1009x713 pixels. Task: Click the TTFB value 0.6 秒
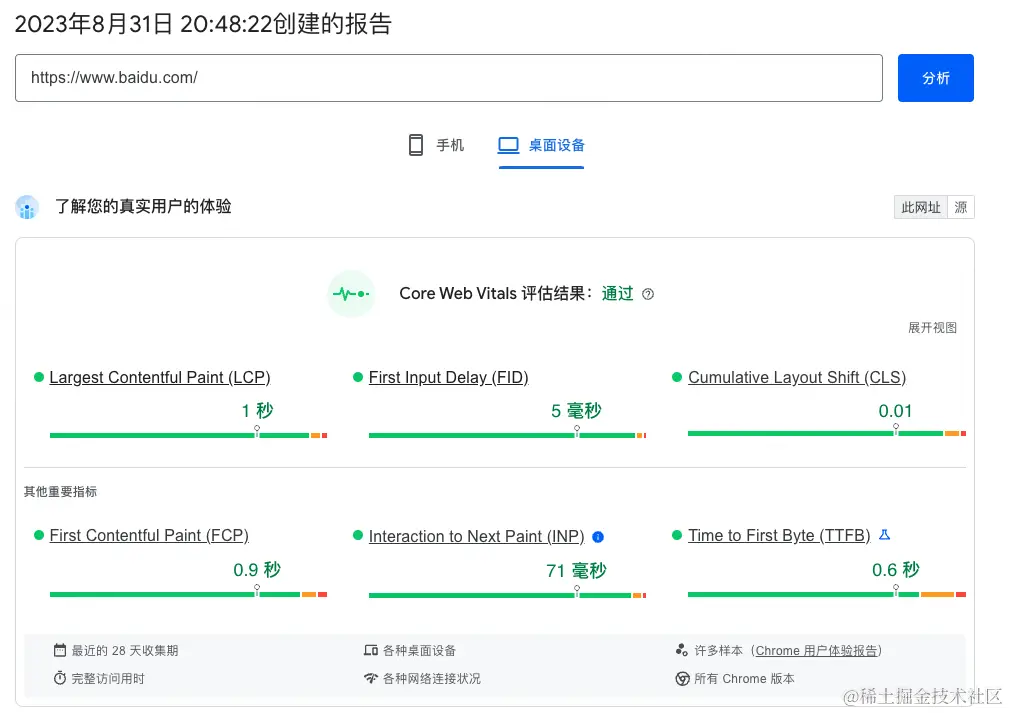(x=895, y=569)
